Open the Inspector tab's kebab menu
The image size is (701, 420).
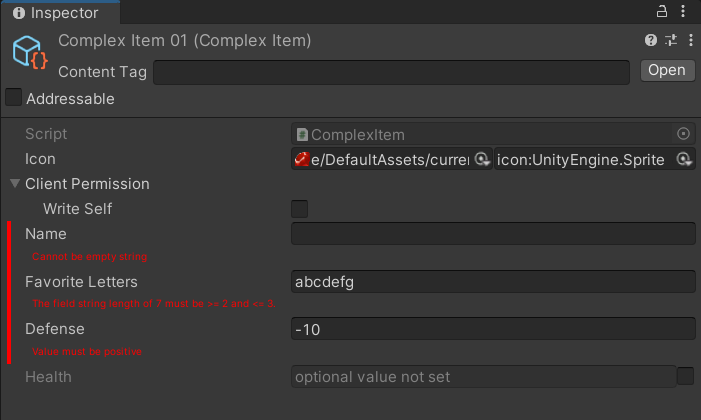click(685, 12)
